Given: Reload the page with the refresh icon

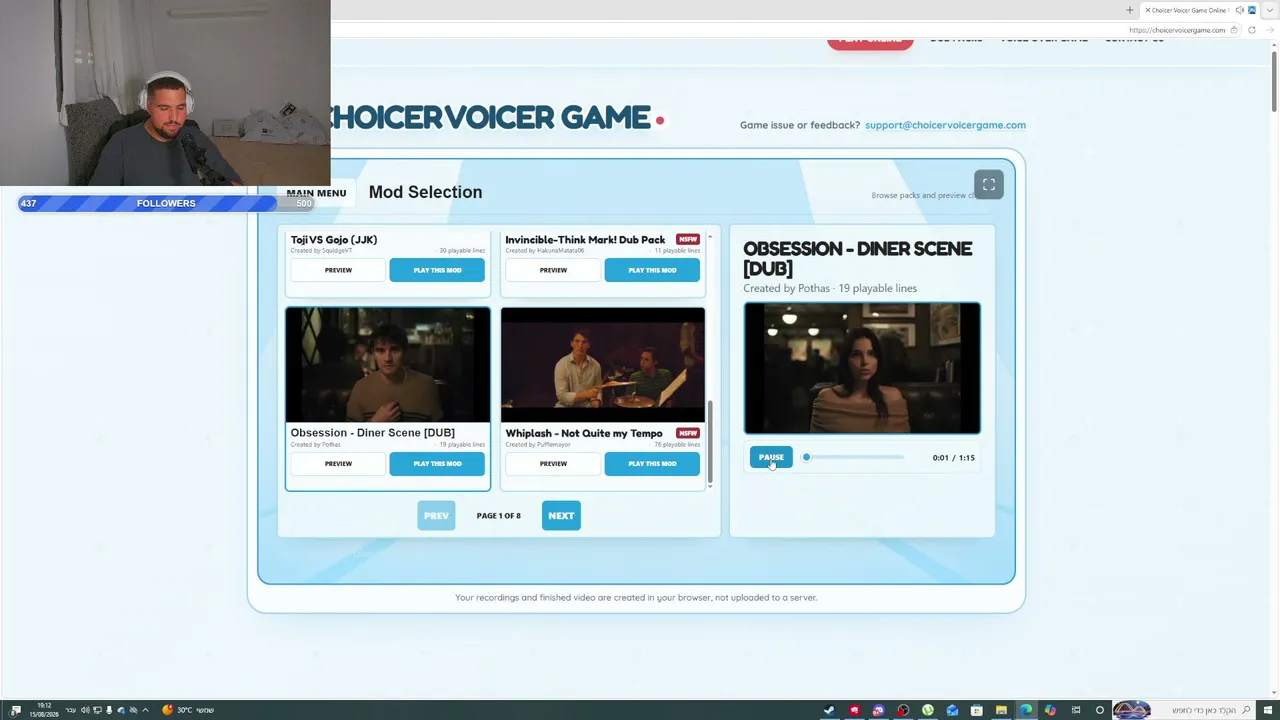Looking at the screenshot, I should coord(1251,30).
